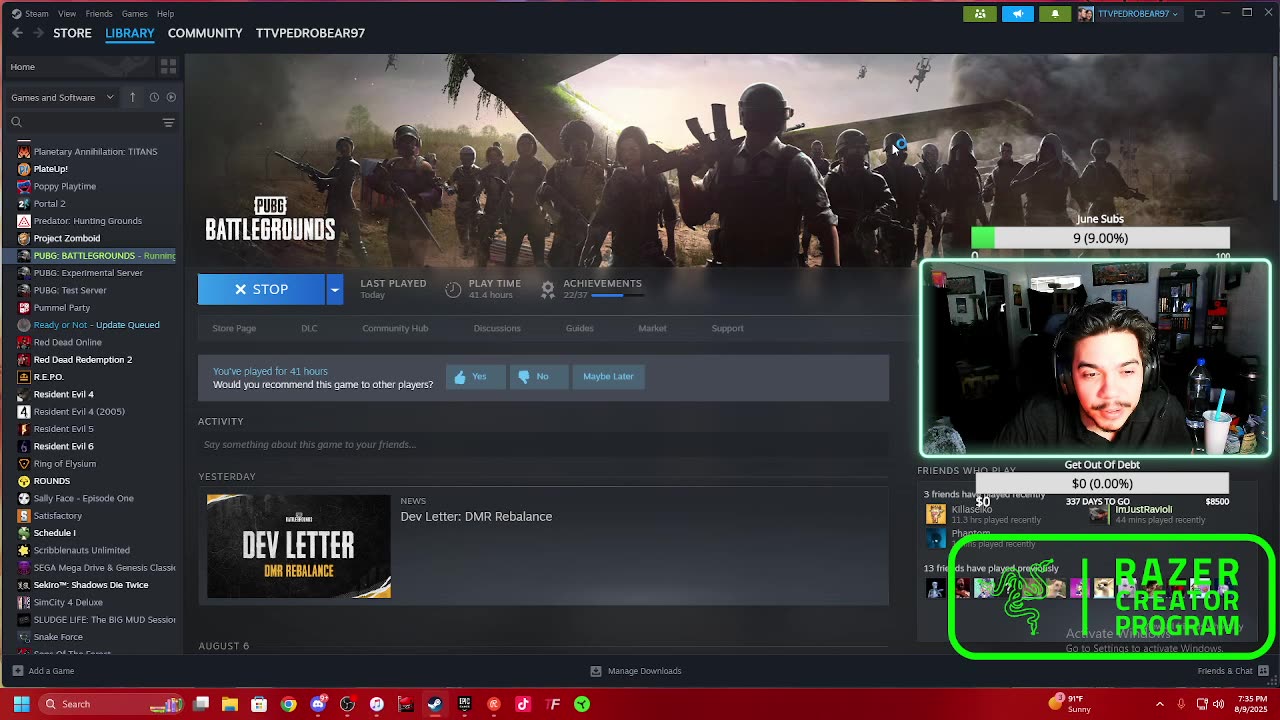The image size is (1280, 720).
Task: Open the Friends menu
Action: 99,14
